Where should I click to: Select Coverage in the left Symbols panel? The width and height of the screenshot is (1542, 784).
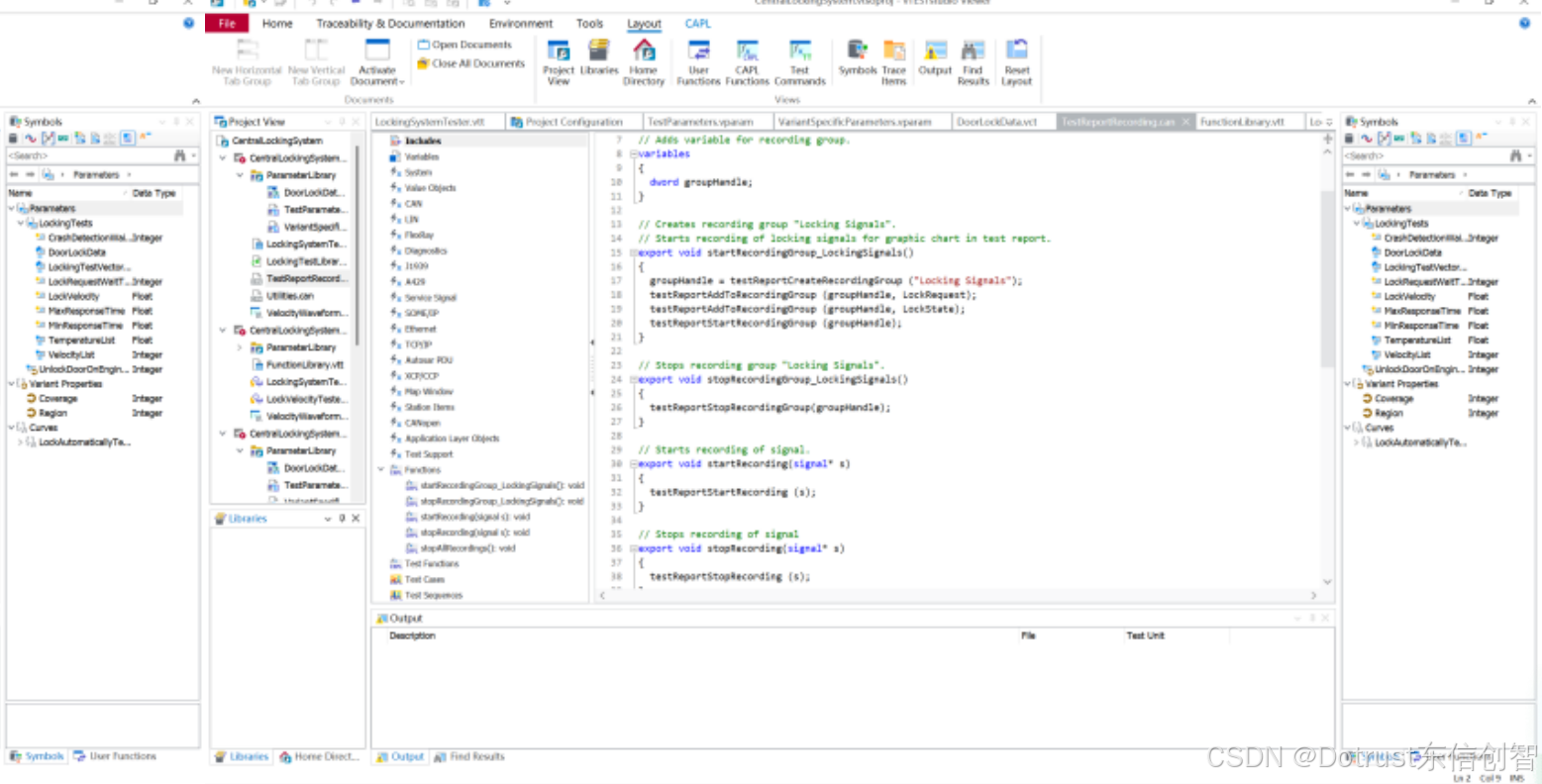click(57, 399)
